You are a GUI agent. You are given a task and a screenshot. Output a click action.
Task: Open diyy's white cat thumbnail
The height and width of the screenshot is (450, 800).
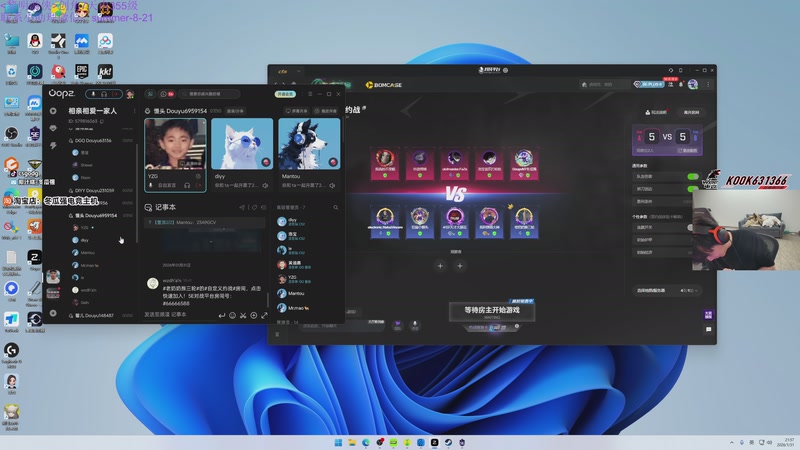click(242, 144)
